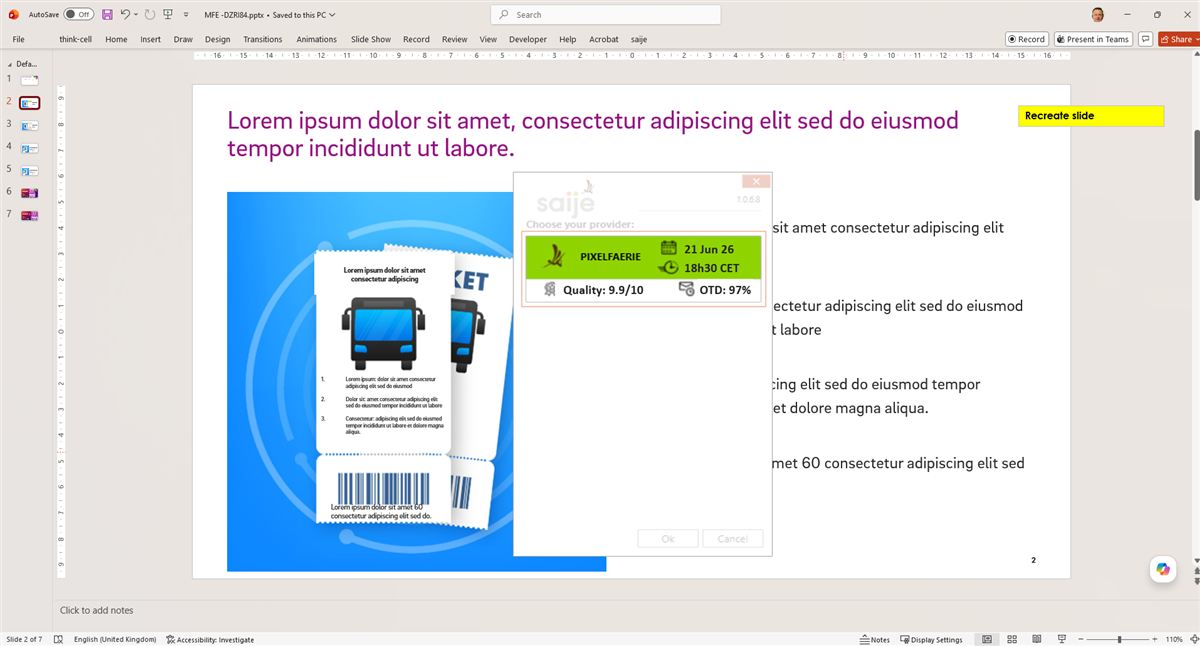Close the saije provider dialog
This screenshot has width=1200, height=646.
pos(756,181)
